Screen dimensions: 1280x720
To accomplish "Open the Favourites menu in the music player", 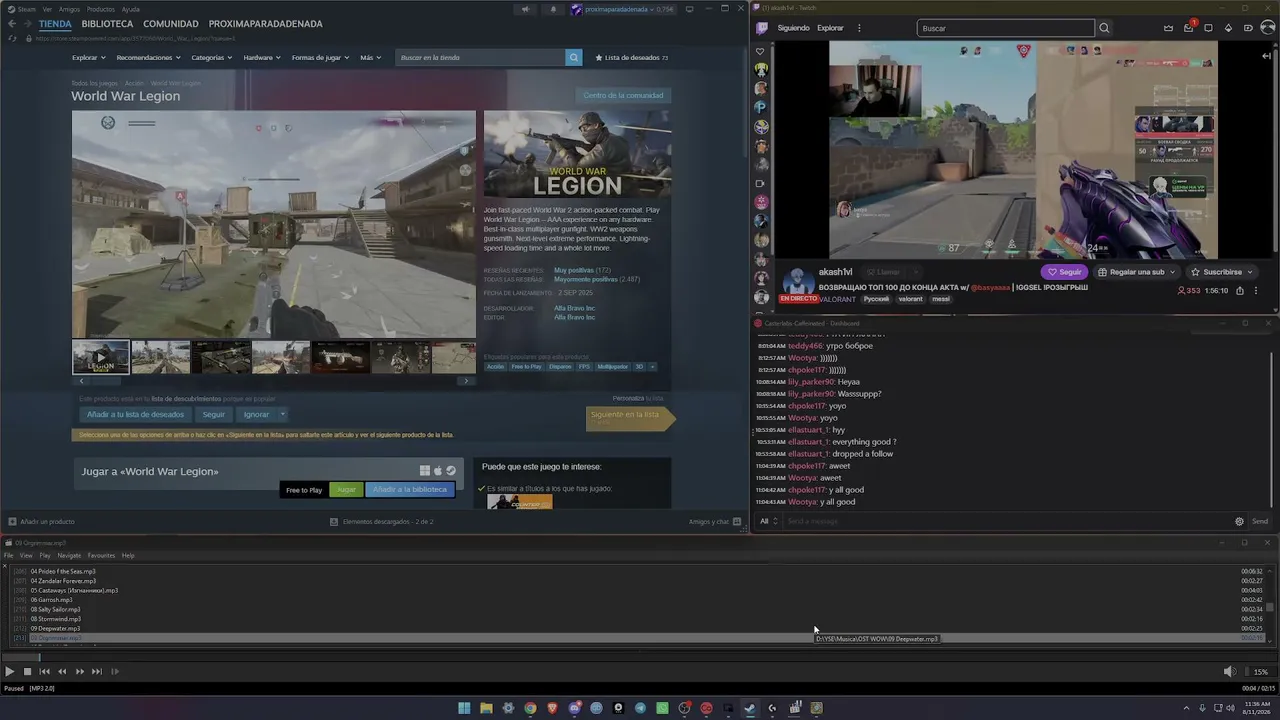I will click(101, 556).
